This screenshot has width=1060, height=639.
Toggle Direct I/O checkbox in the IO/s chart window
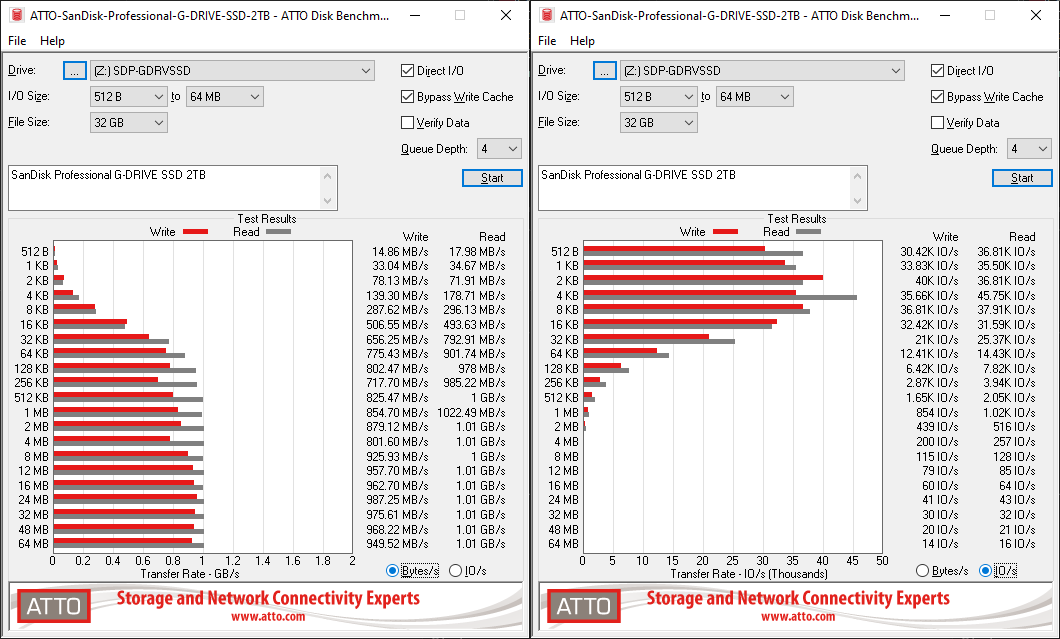pyautogui.click(x=937, y=70)
